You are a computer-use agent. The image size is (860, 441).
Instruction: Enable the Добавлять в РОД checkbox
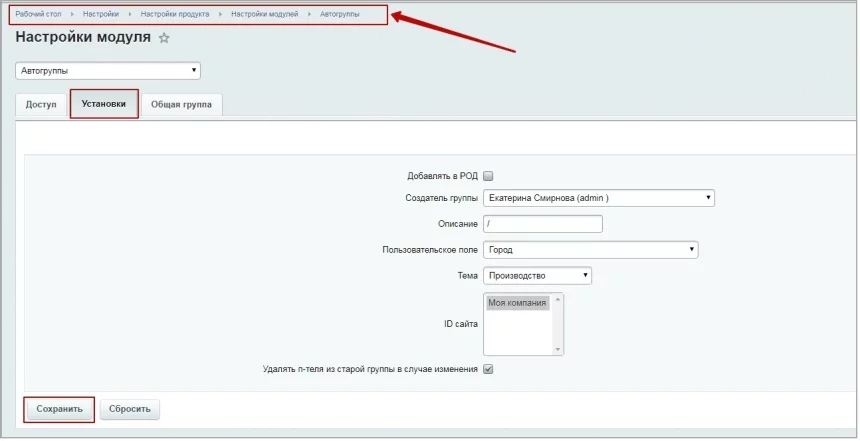pyautogui.click(x=488, y=175)
